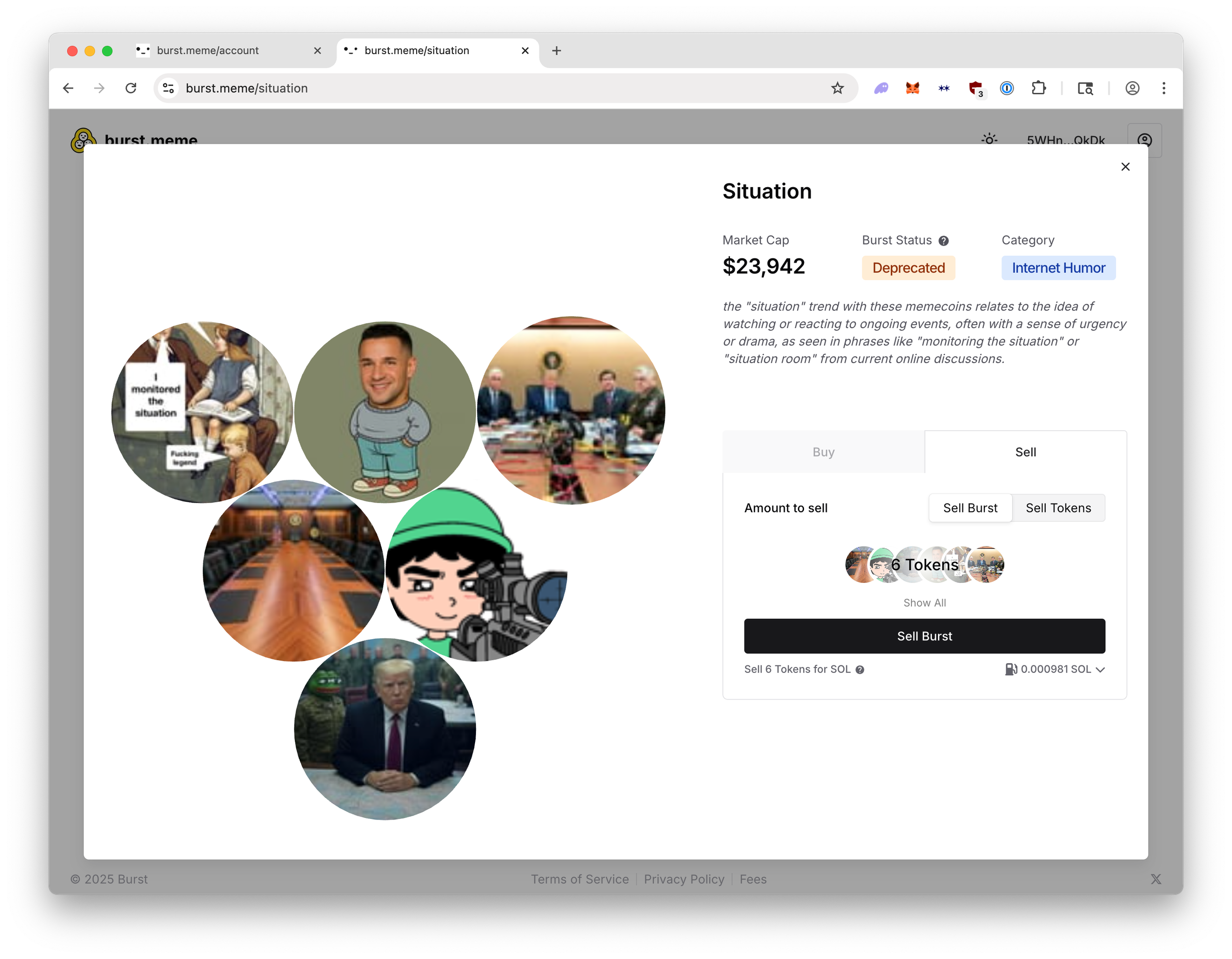Close the Situation modal dialog
This screenshot has width=1232, height=959.
pyautogui.click(x=1125, y=167)
